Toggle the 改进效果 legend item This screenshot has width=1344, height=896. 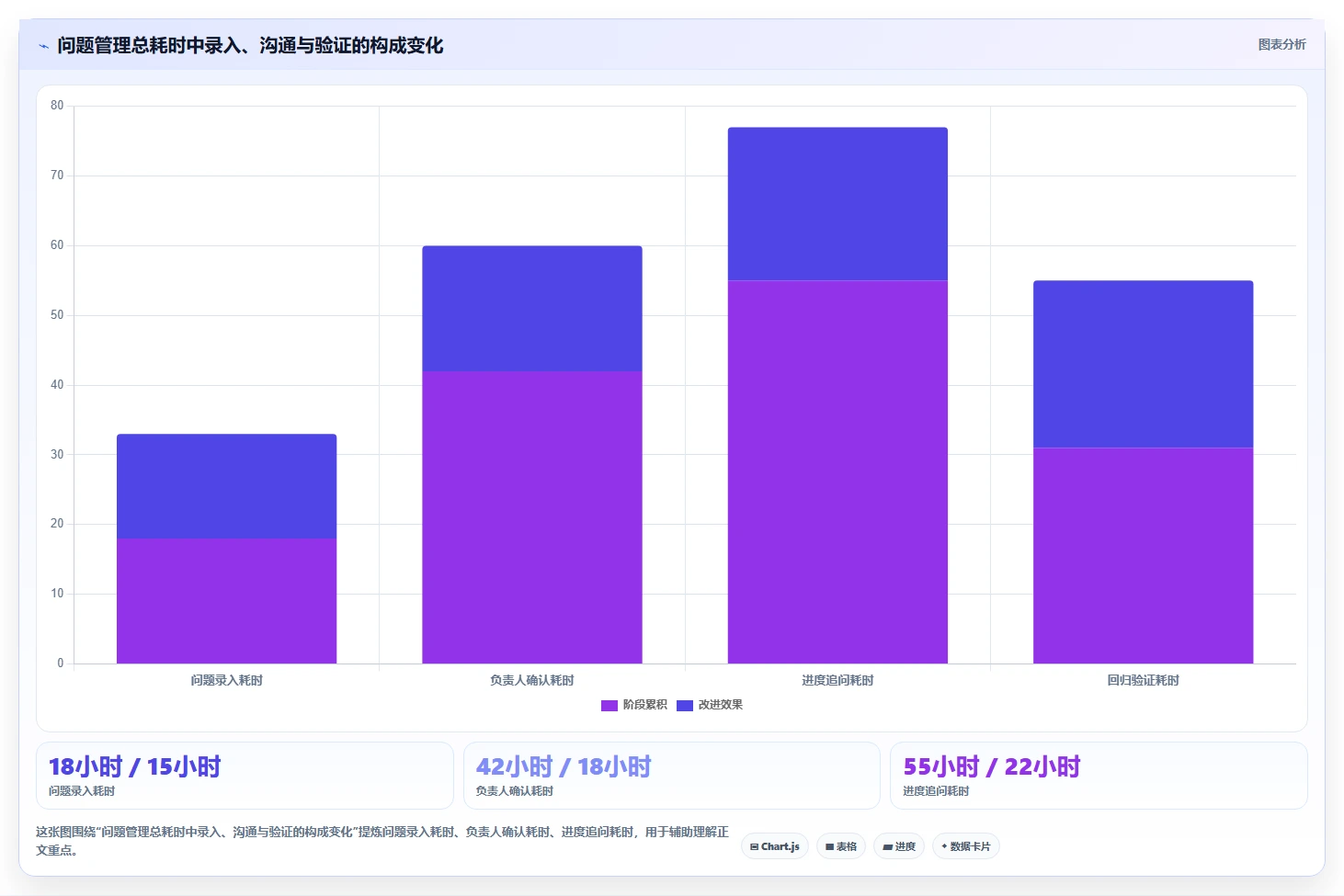[x=710, y=705]
